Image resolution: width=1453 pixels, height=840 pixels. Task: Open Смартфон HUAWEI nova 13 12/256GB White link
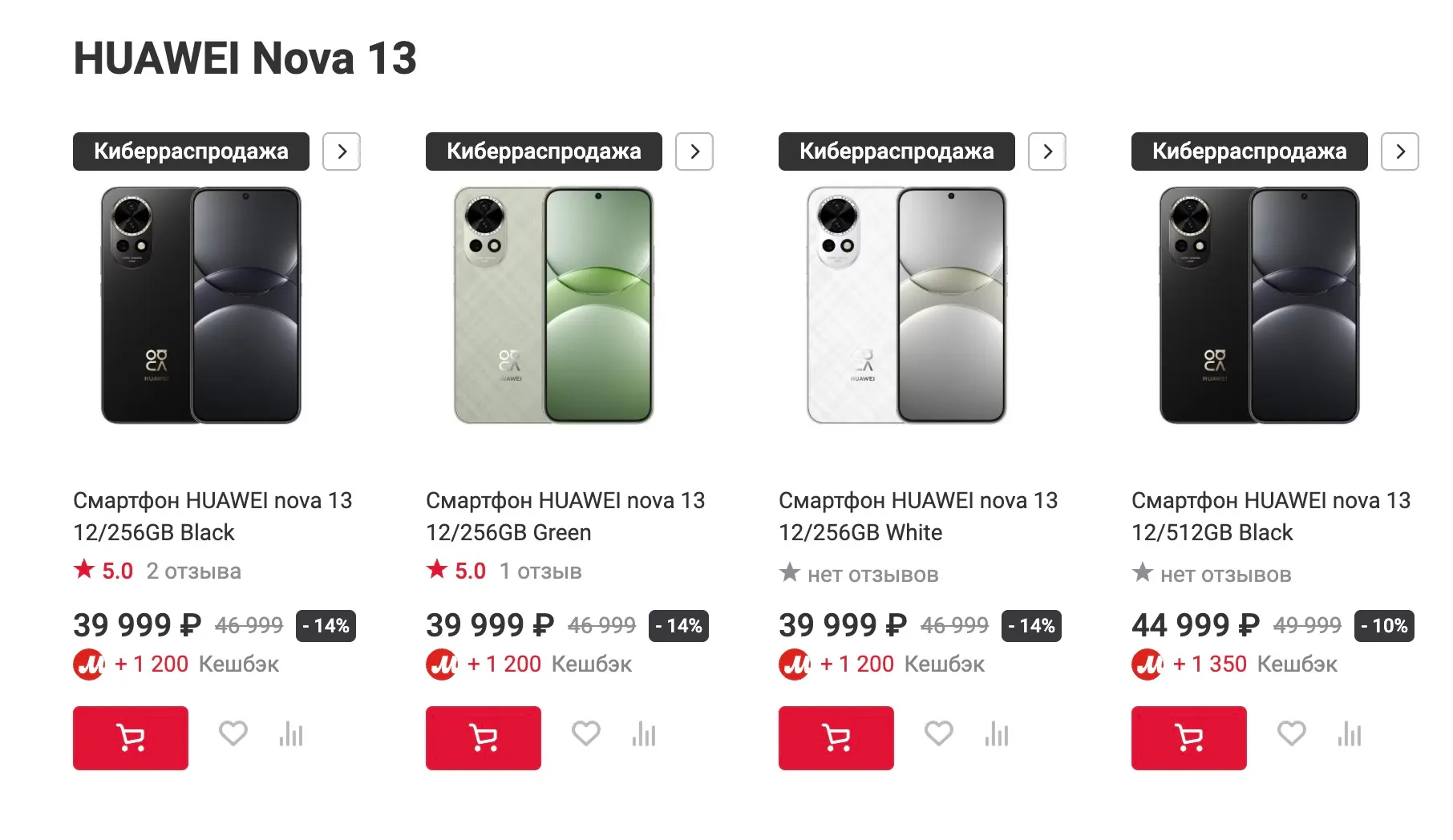click(917, 516)
